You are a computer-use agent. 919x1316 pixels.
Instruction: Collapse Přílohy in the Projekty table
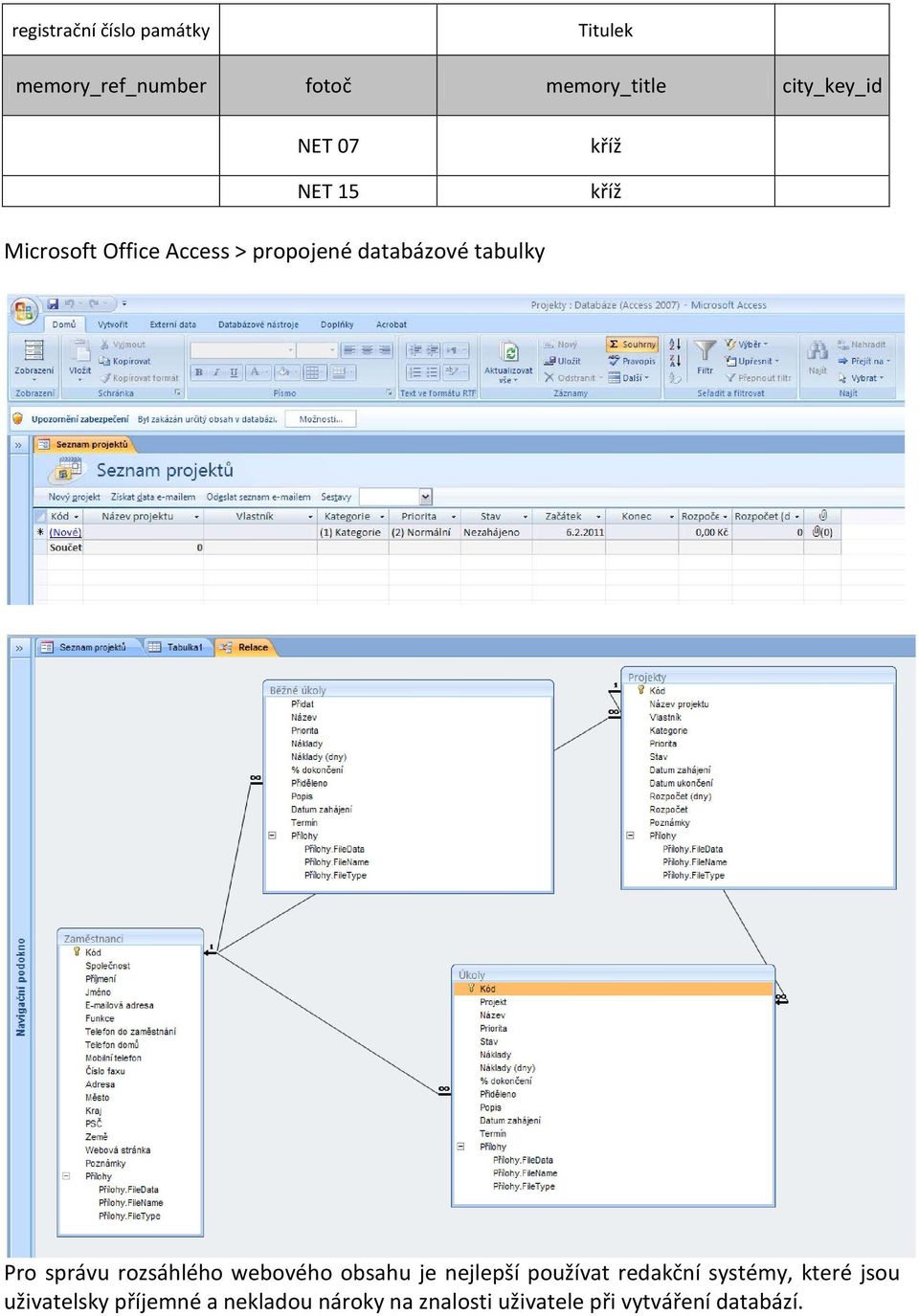(x=630, y=836)
